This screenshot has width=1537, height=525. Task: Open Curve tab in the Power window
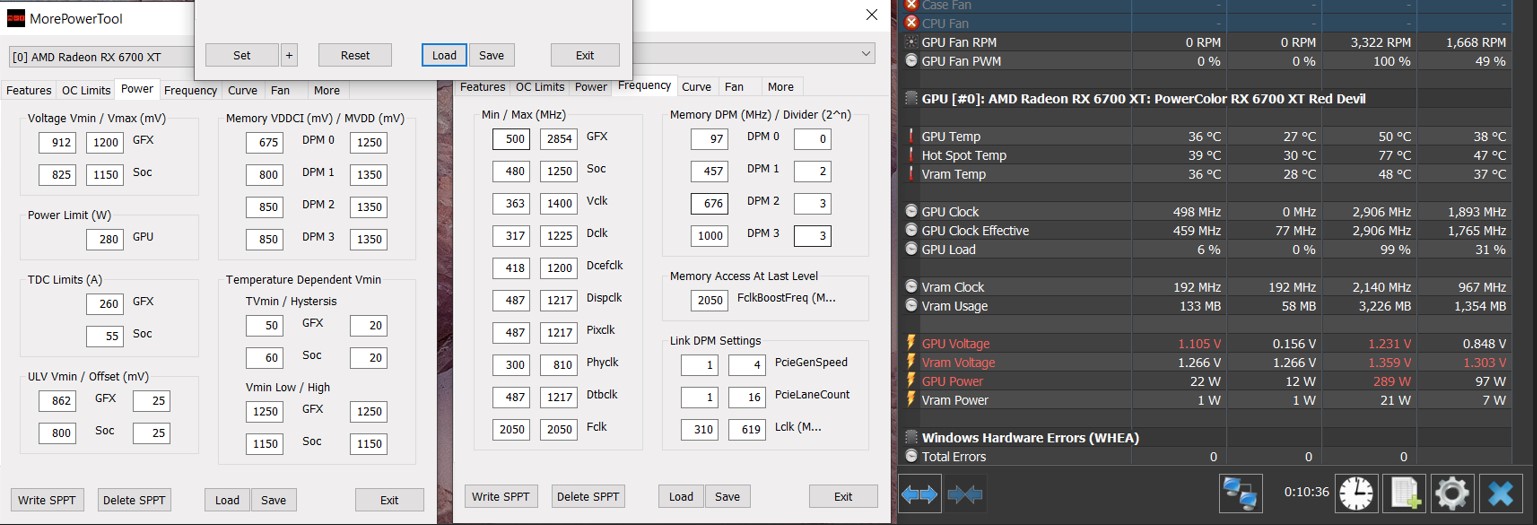tap(243, 90)
